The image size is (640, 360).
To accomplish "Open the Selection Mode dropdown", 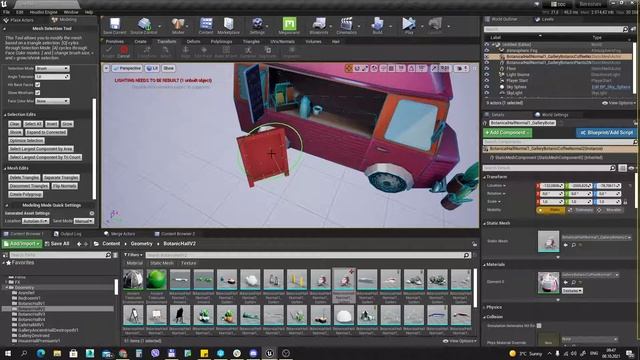I will point(52,69).
